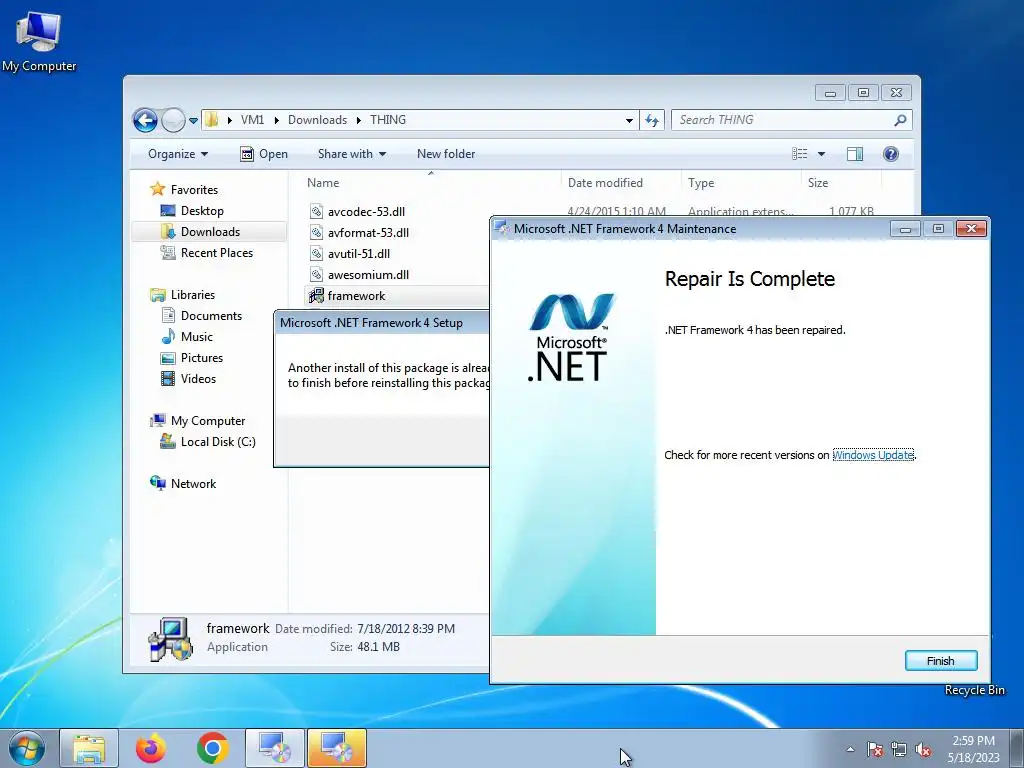
Task: Sort by the Name column header
Action: pyautogui.click(x=430, y=183)
